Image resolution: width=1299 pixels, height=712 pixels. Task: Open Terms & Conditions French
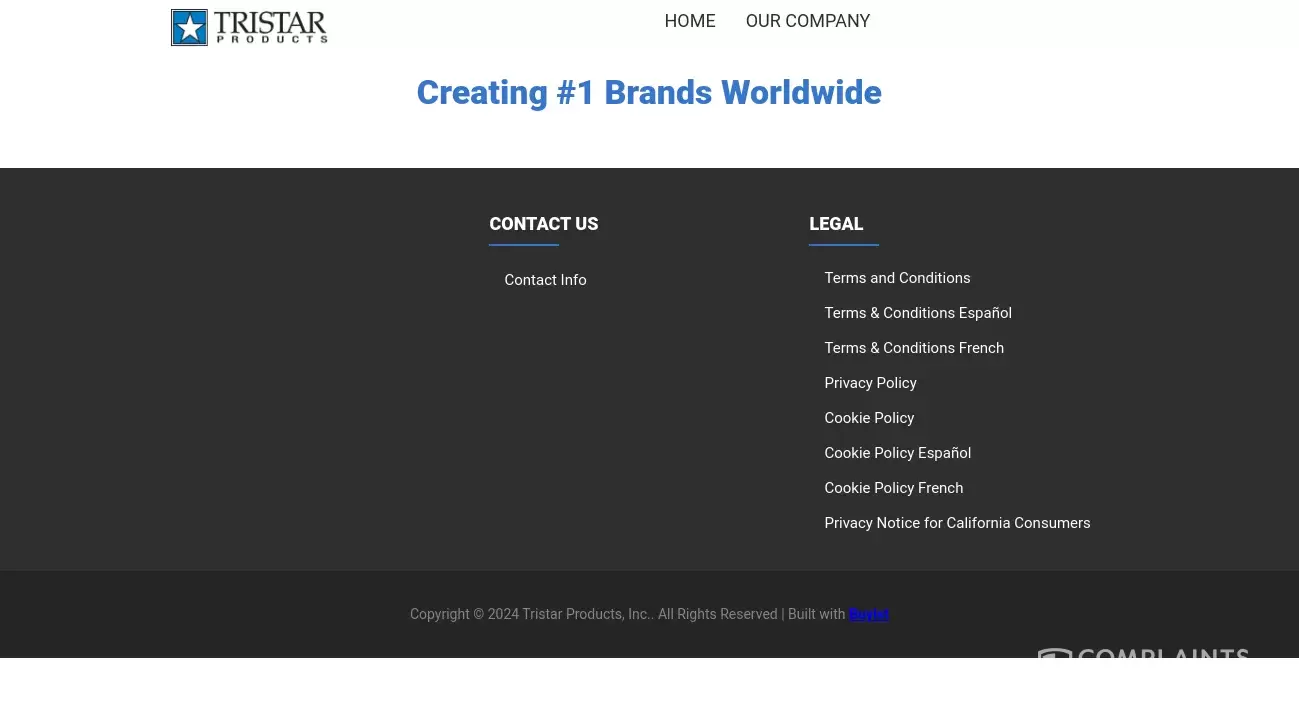pos(914,348)
